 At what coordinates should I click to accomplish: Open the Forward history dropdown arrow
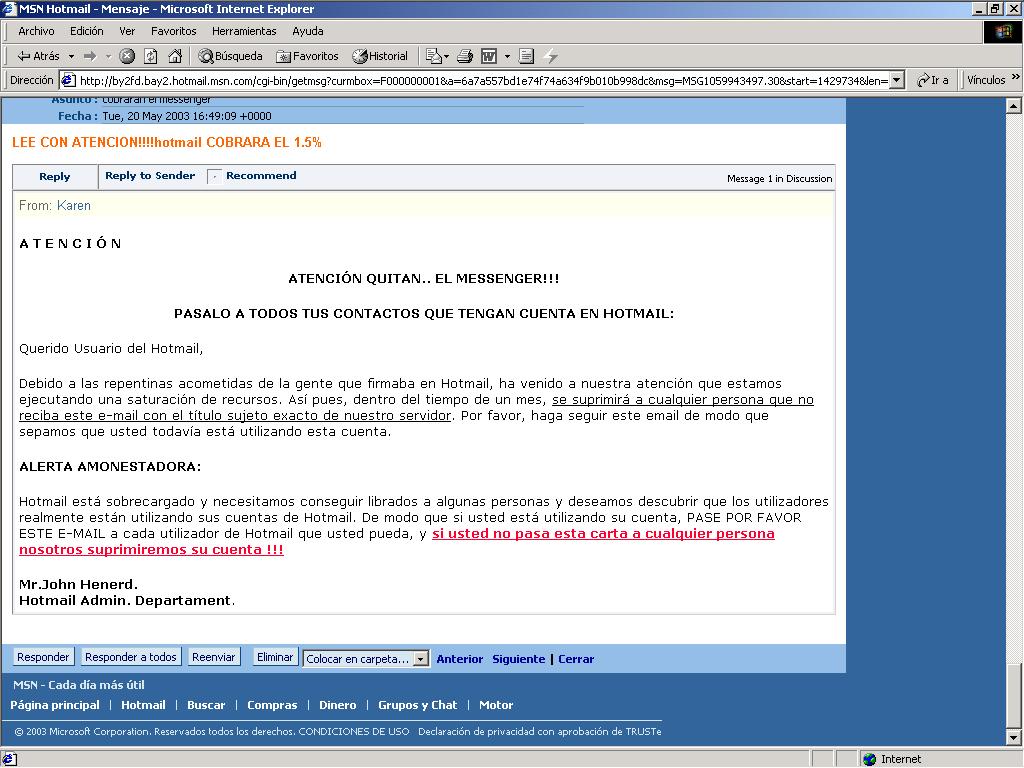click(x=108, y=56)
